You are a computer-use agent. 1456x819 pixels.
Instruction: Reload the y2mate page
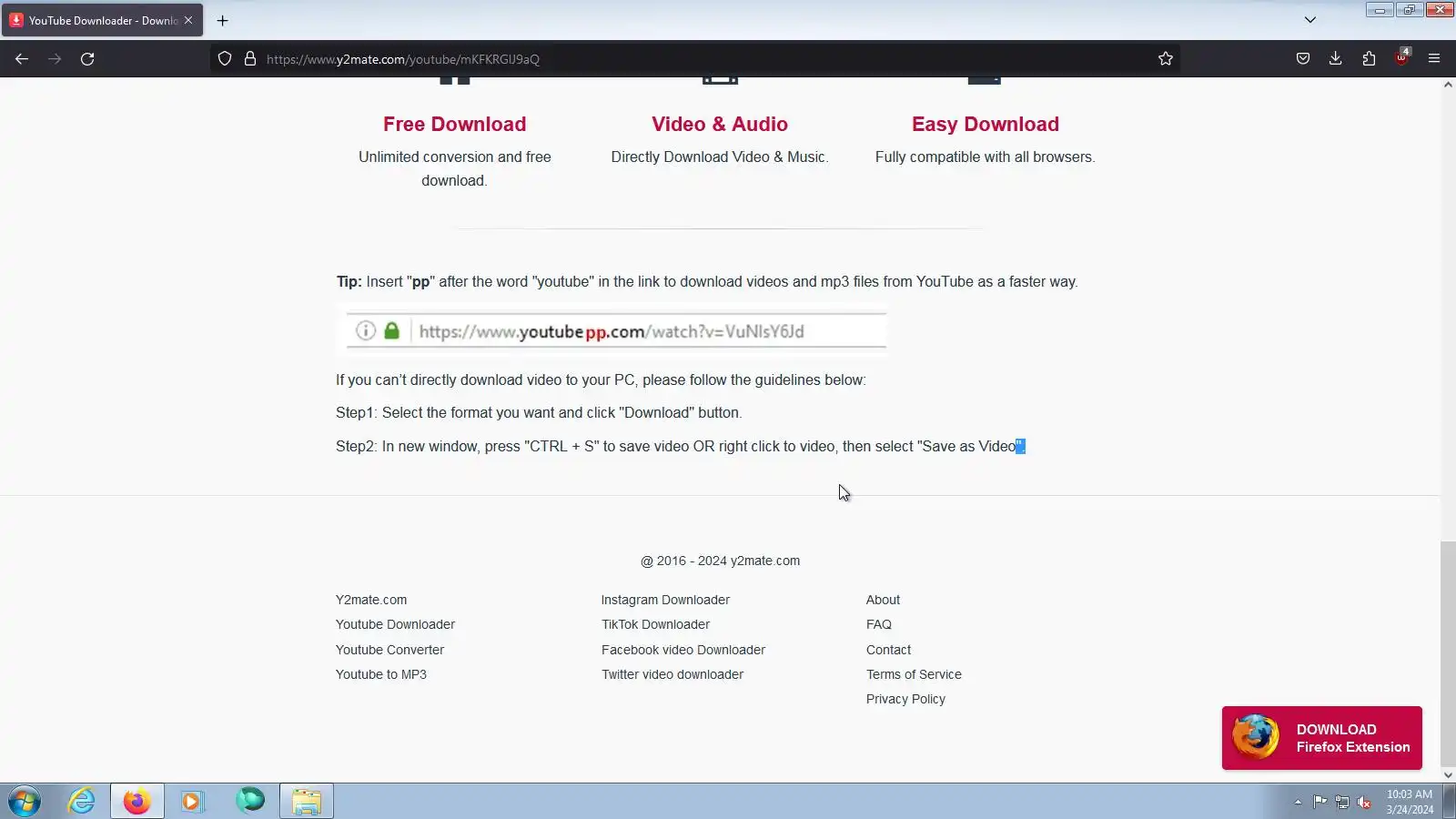pyautogui.click(x=87, y=59)
